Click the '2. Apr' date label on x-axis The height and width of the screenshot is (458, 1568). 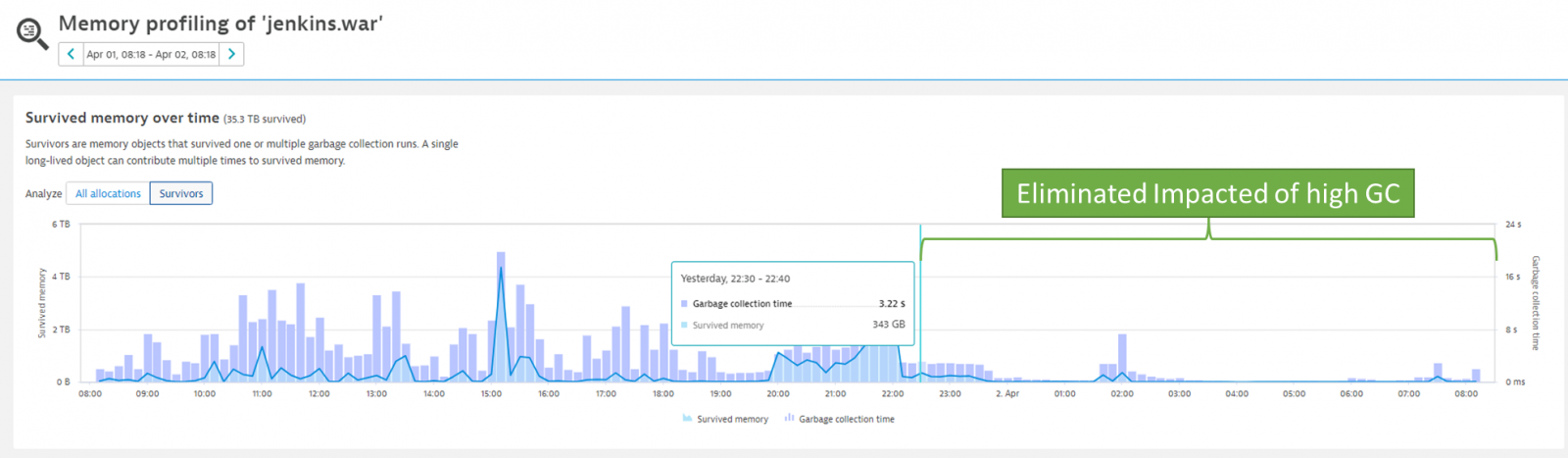point(1007,393)
